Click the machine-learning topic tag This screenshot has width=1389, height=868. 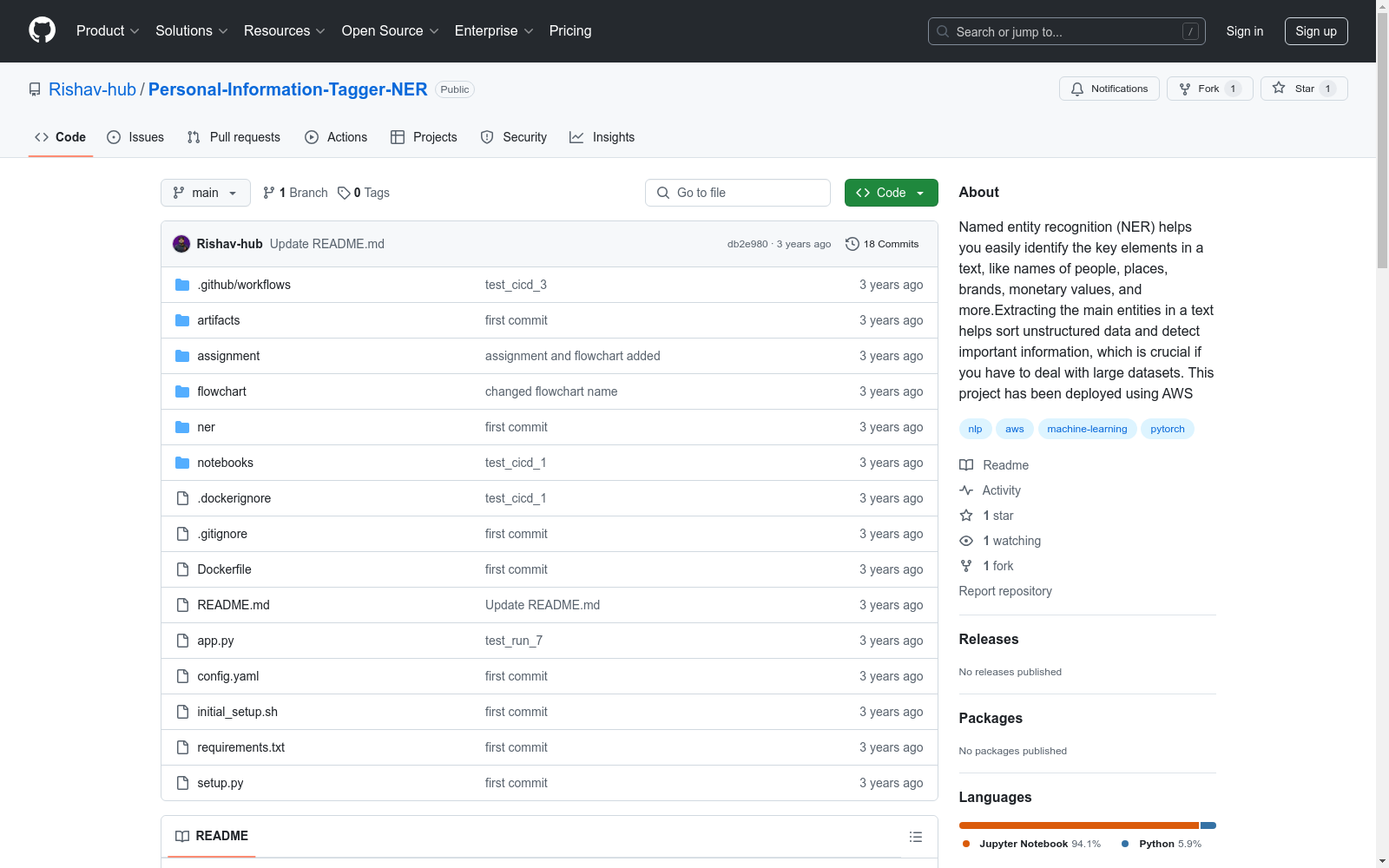1087,429
